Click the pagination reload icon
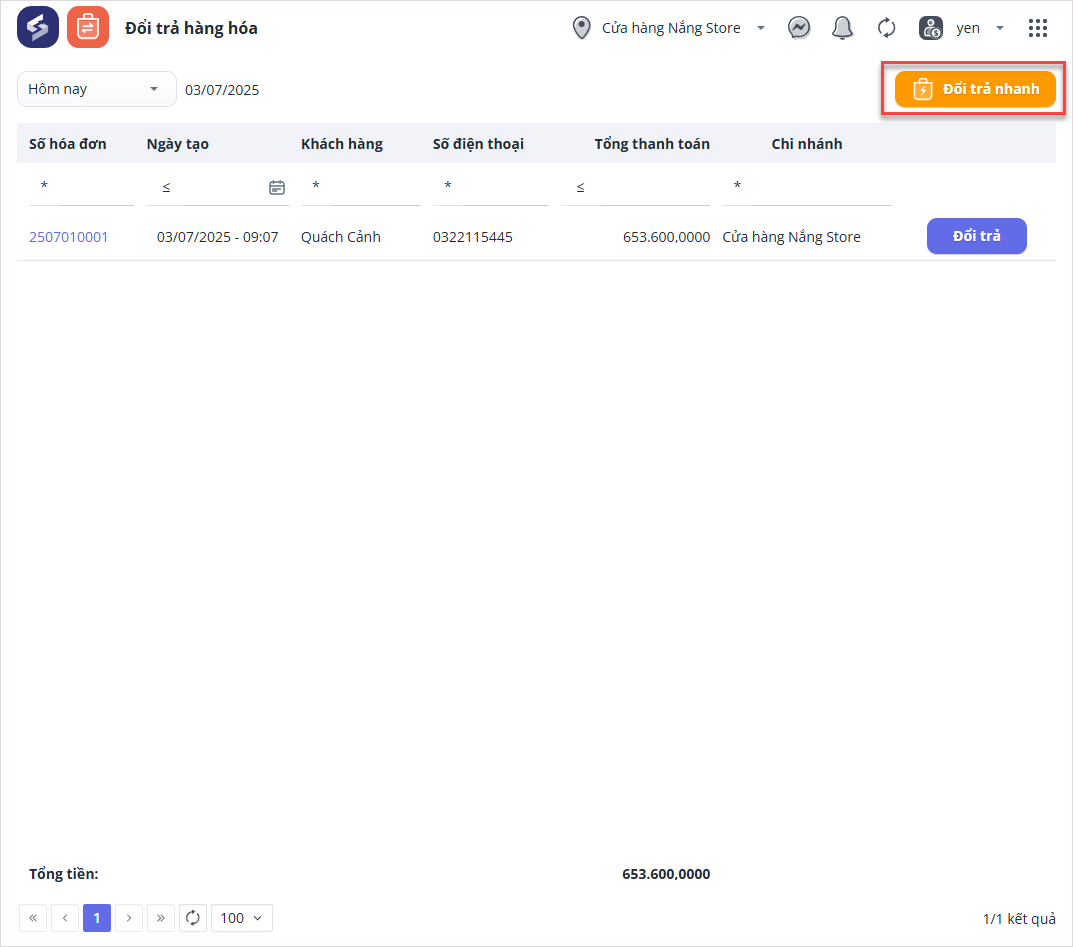 (193, 918)
